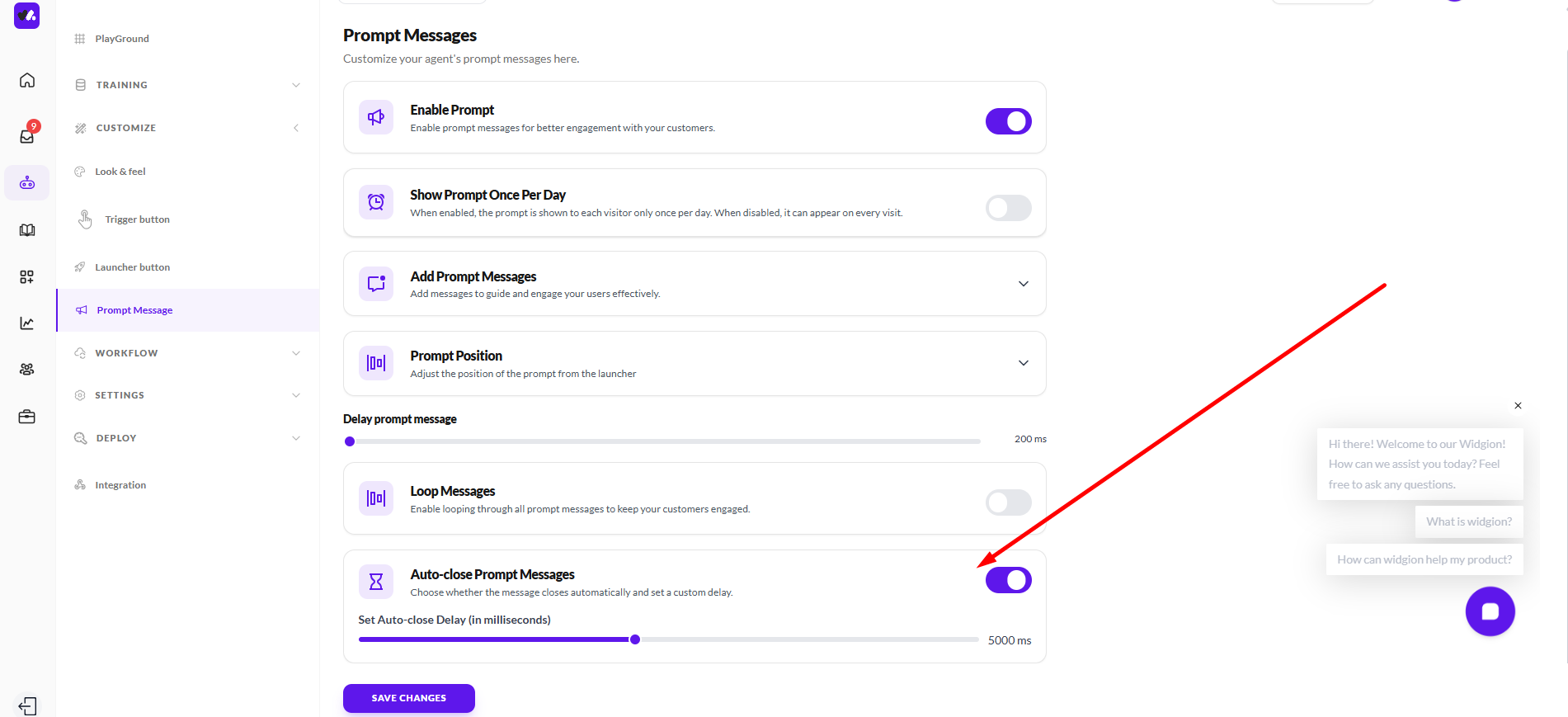
Task: Click the Auto-close Delay slider handle
Action: point(635,639)
